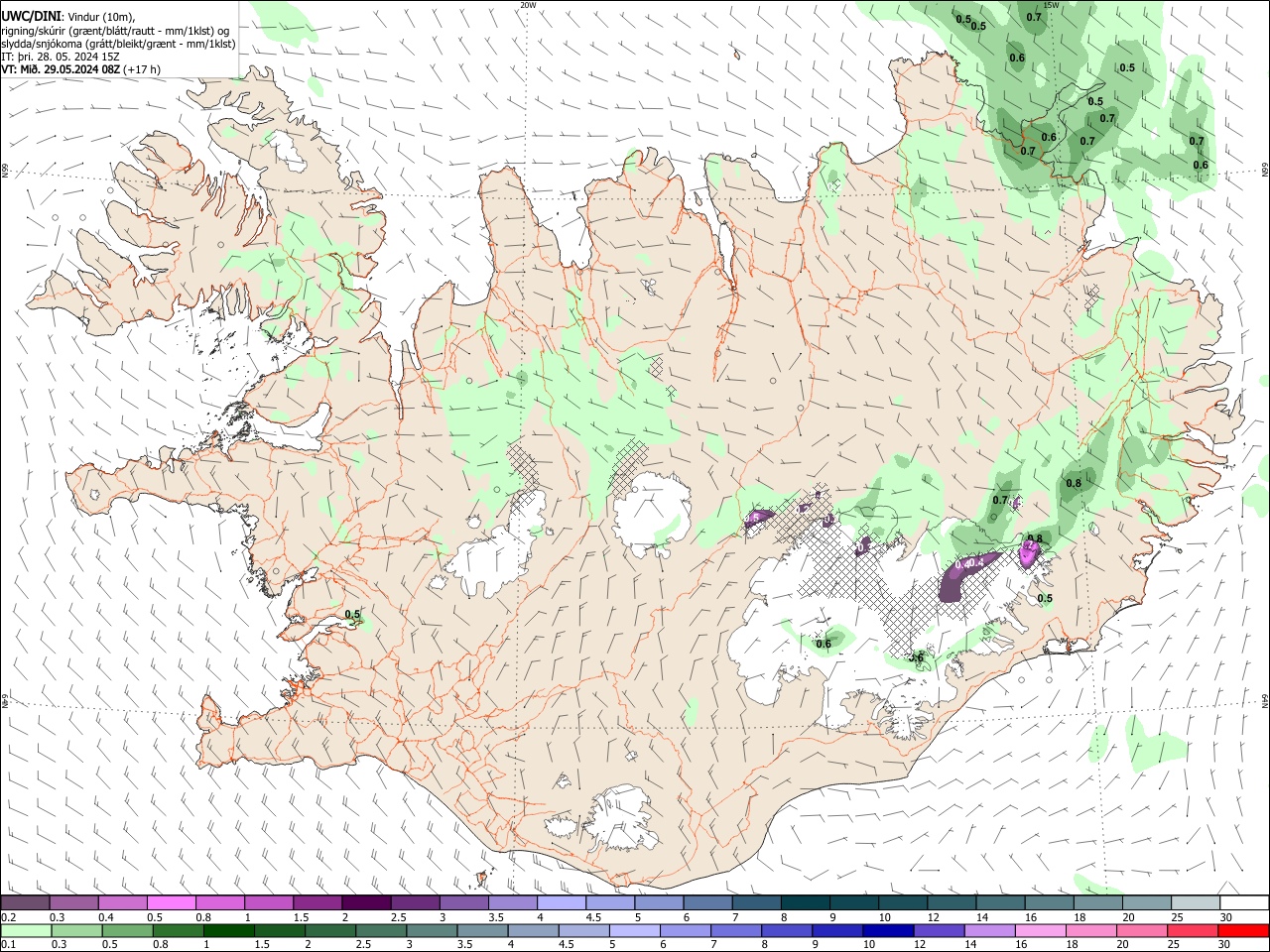The width and height of the screenshot is (1270, 952).
Task: Select the crimson 25 swatch in lower legend
Action: click(1191, 931)
